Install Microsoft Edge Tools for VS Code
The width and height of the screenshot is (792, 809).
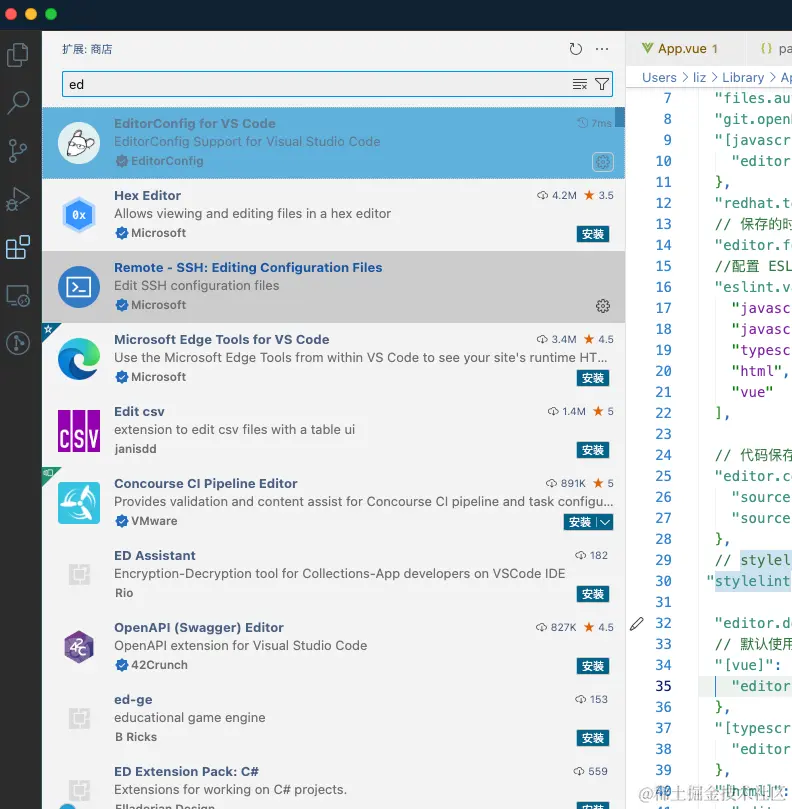(x=593, y=378)
